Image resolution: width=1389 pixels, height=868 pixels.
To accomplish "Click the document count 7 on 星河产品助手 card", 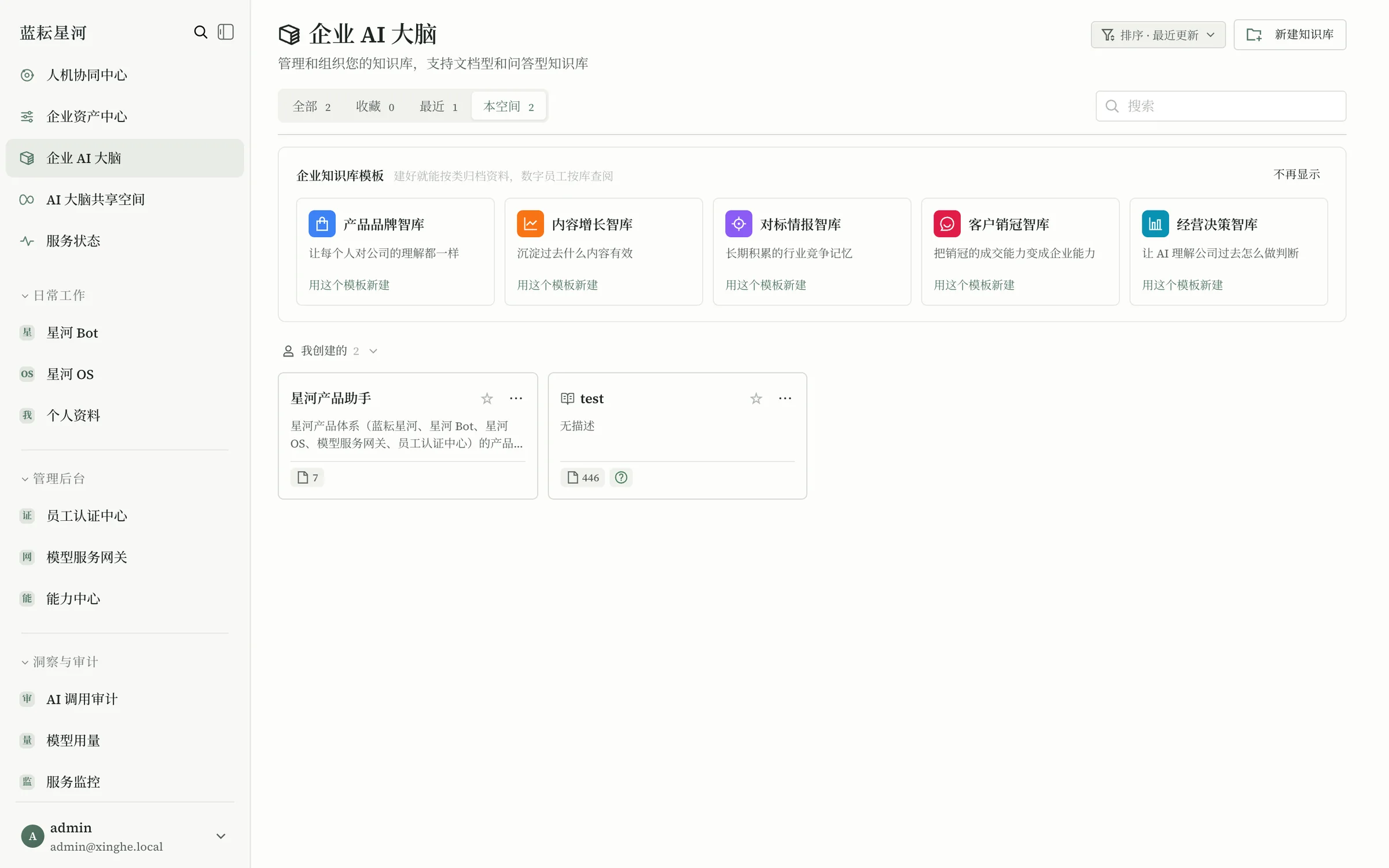I will tap(307, 477).
